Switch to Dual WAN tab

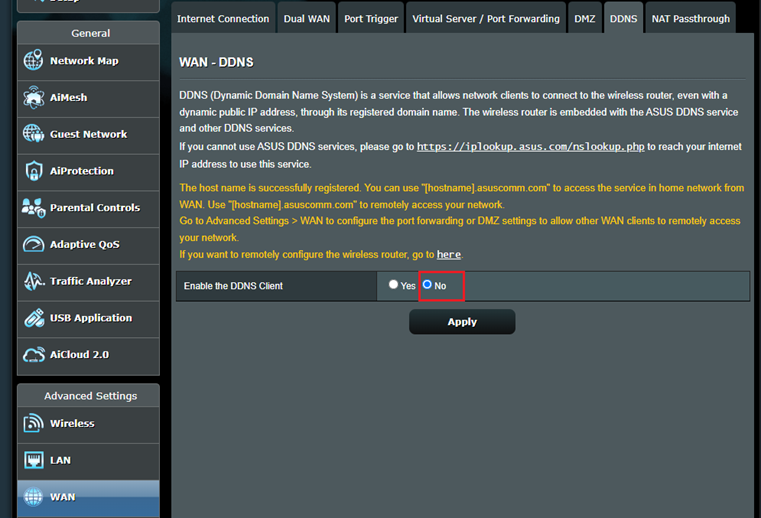[x=307, y=18]
